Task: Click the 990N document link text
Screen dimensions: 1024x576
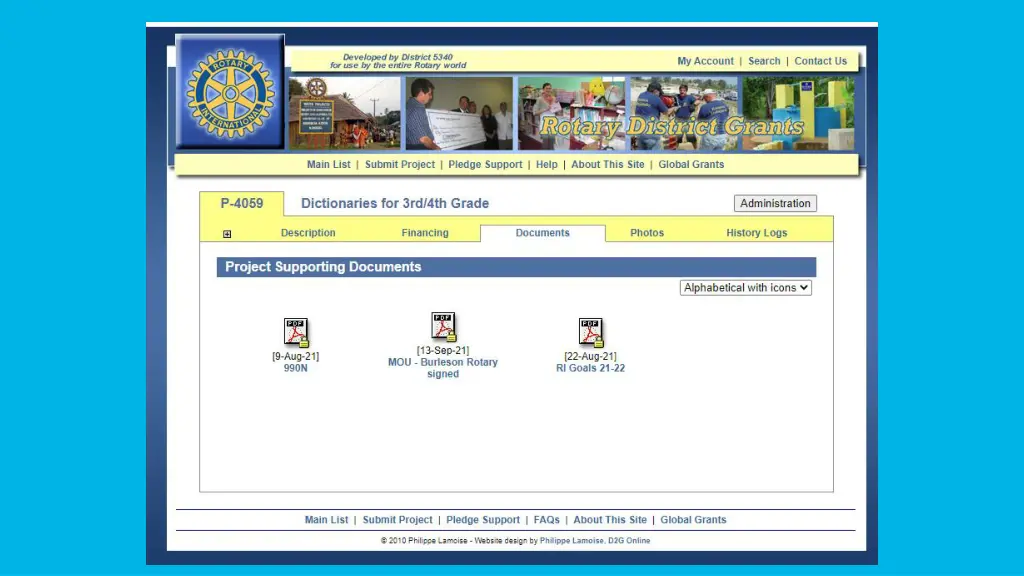Action: click(295, 368)
